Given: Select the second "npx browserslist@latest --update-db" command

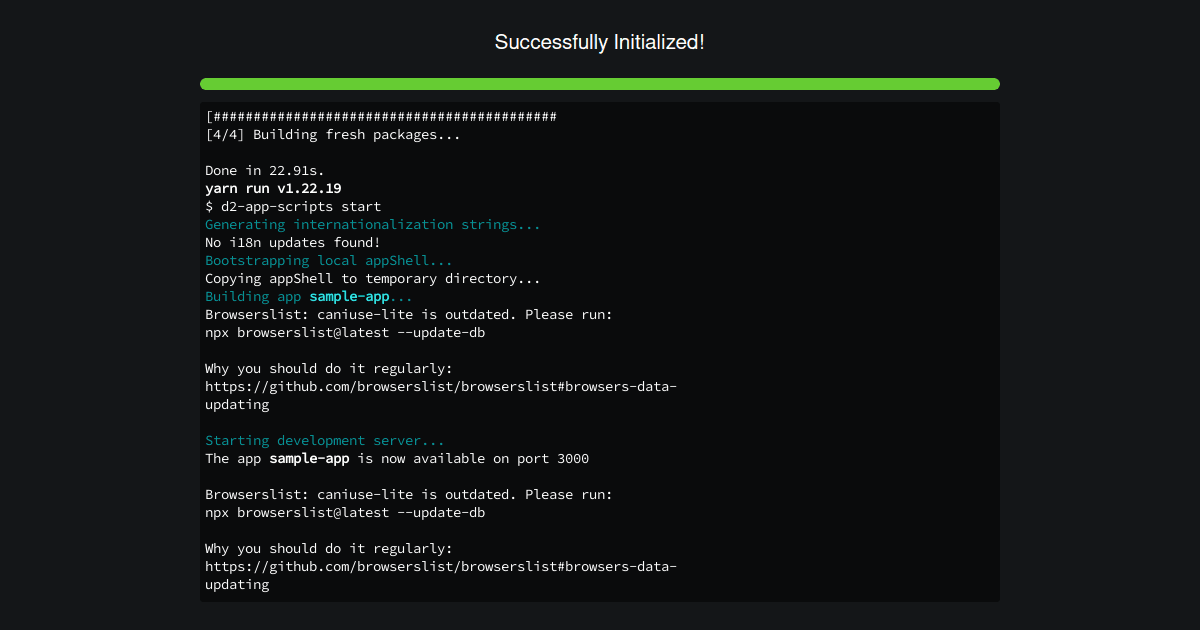Looking at the screenshot, I should point(345,512).
